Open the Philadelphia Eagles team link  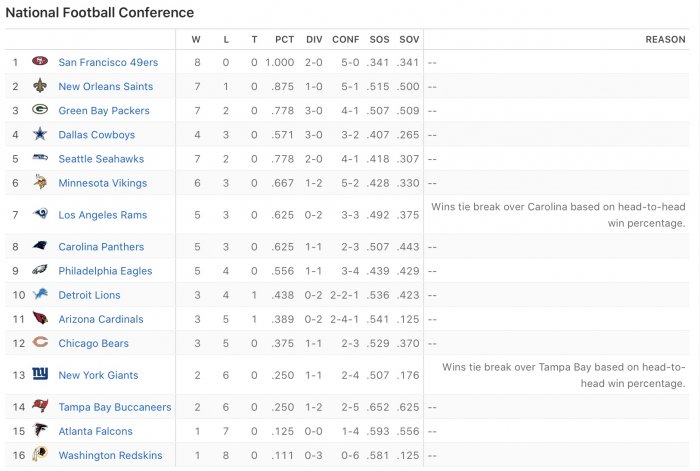pos(105,271)
